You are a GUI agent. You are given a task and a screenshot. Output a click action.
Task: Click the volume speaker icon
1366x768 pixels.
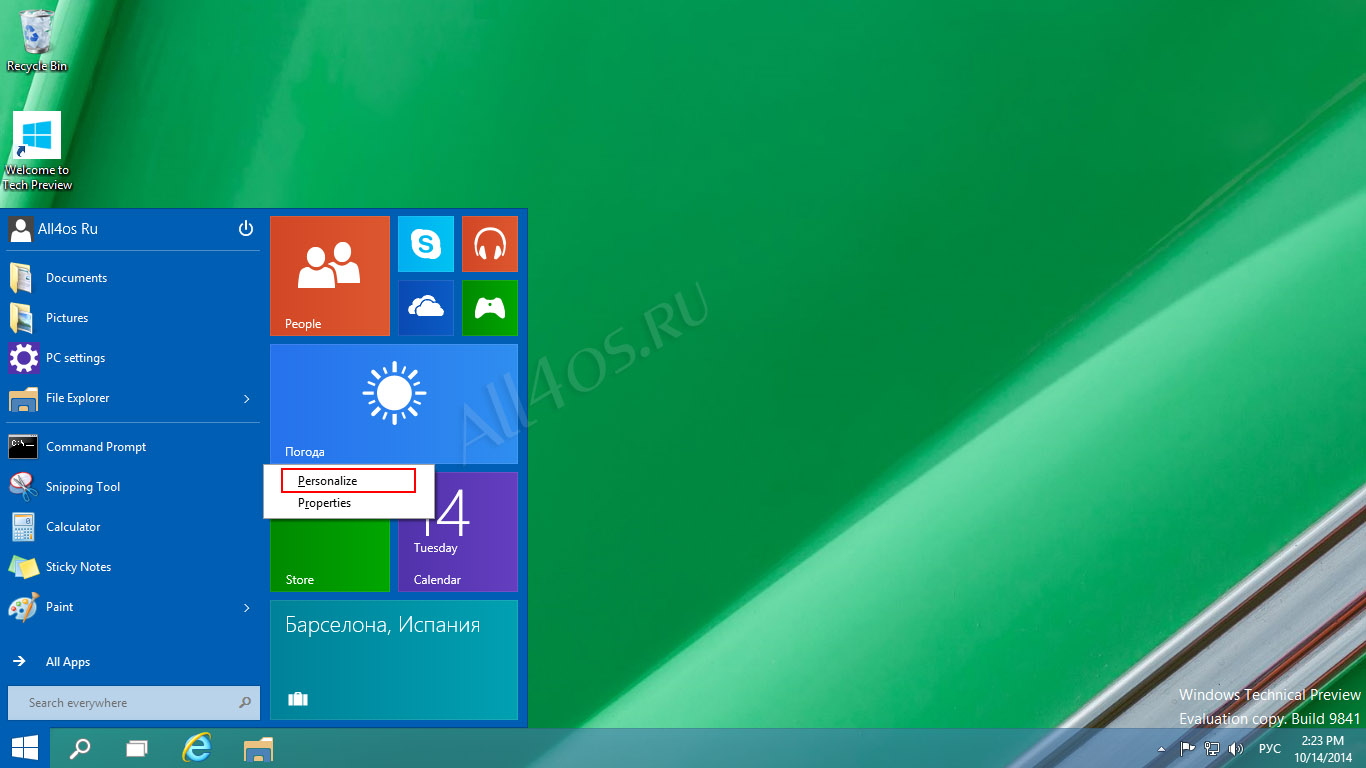pos(1236,748)
